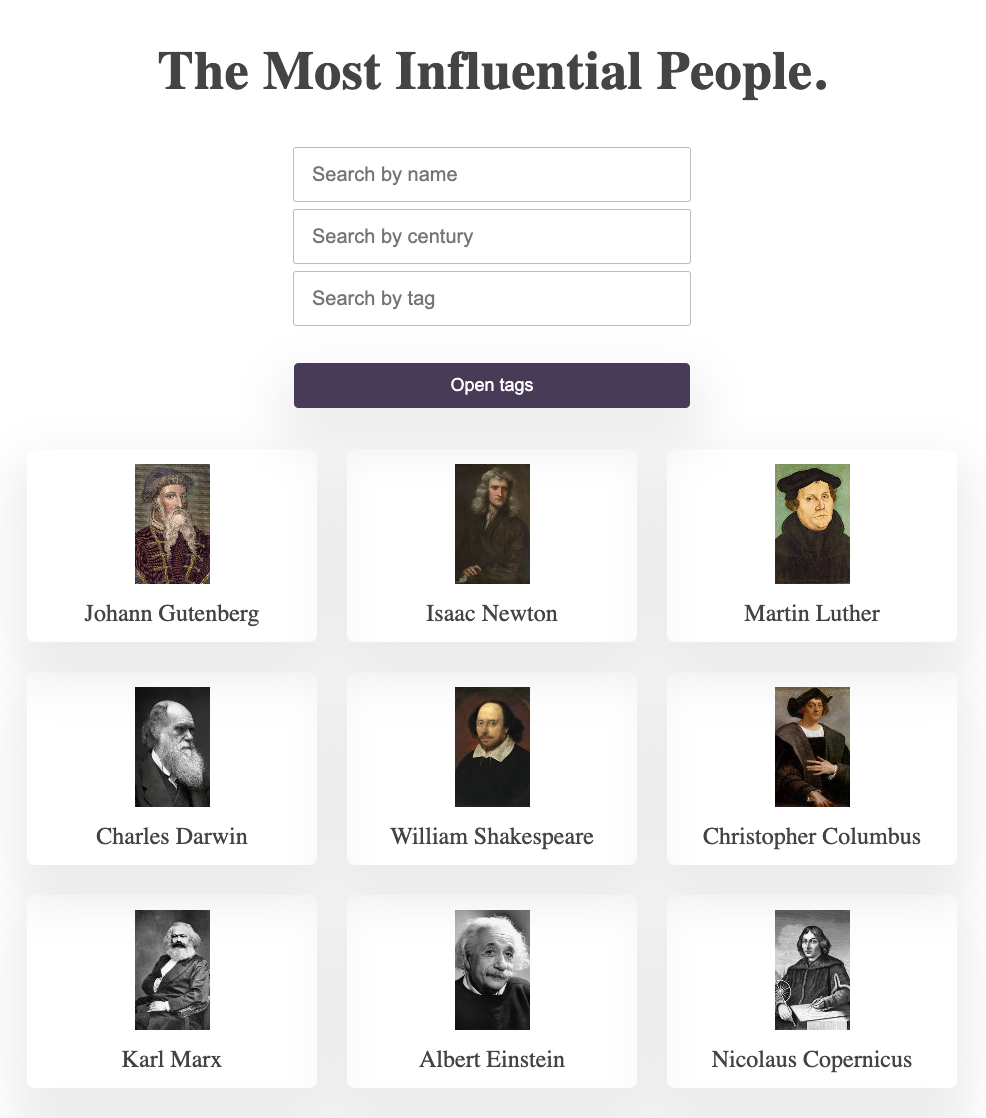Open Nicolaus Copernicus's portrait
986x1118 pixels.
[811, 969]
